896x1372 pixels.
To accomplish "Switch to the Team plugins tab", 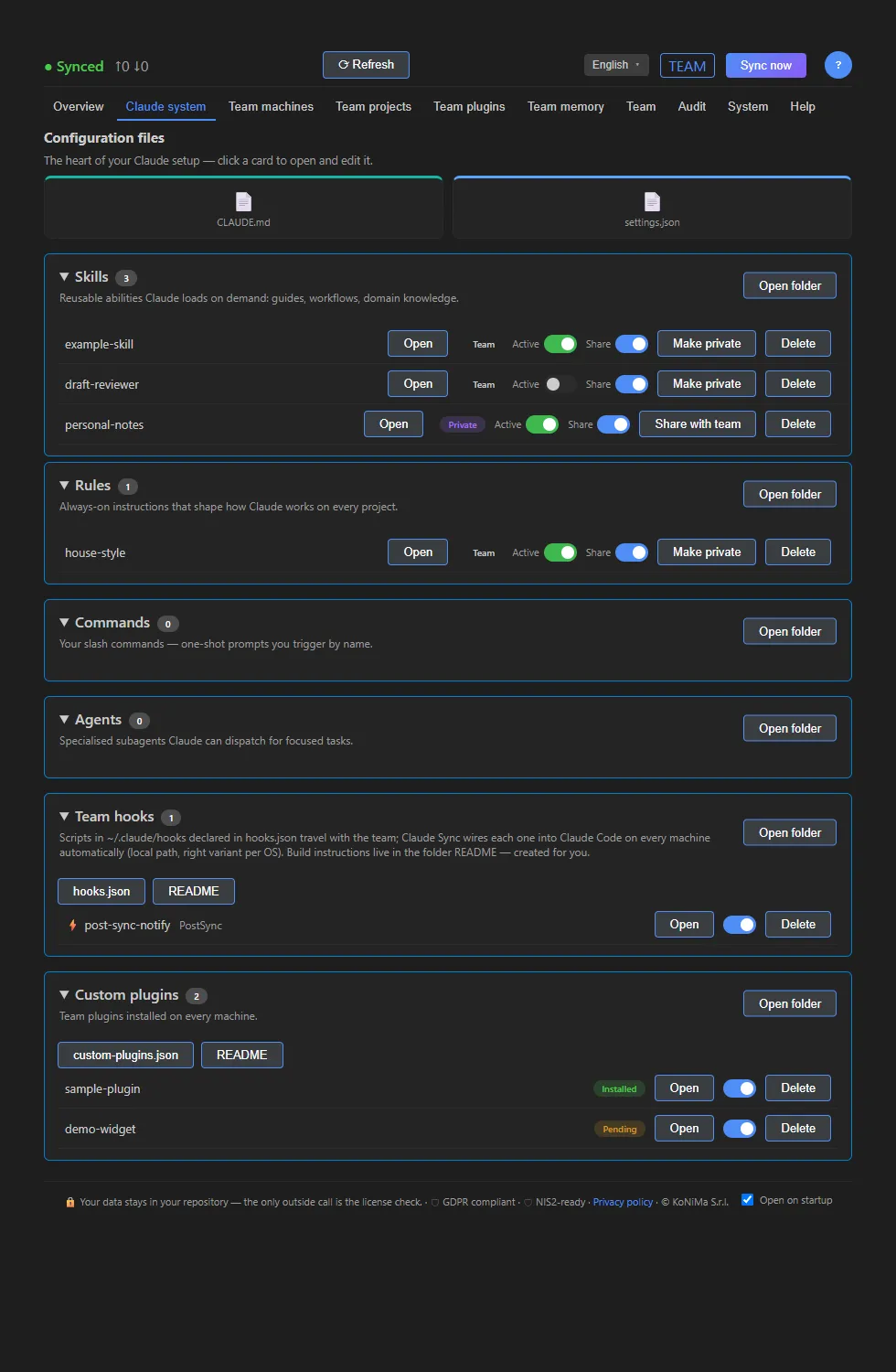I will coord(469,106).
